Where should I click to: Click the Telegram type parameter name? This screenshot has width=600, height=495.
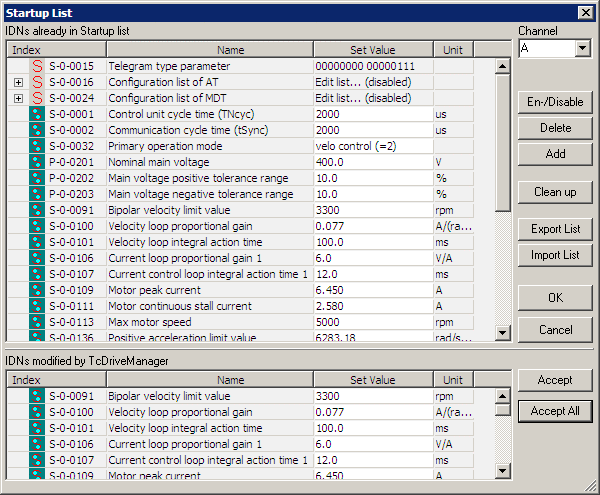(169, 66)
